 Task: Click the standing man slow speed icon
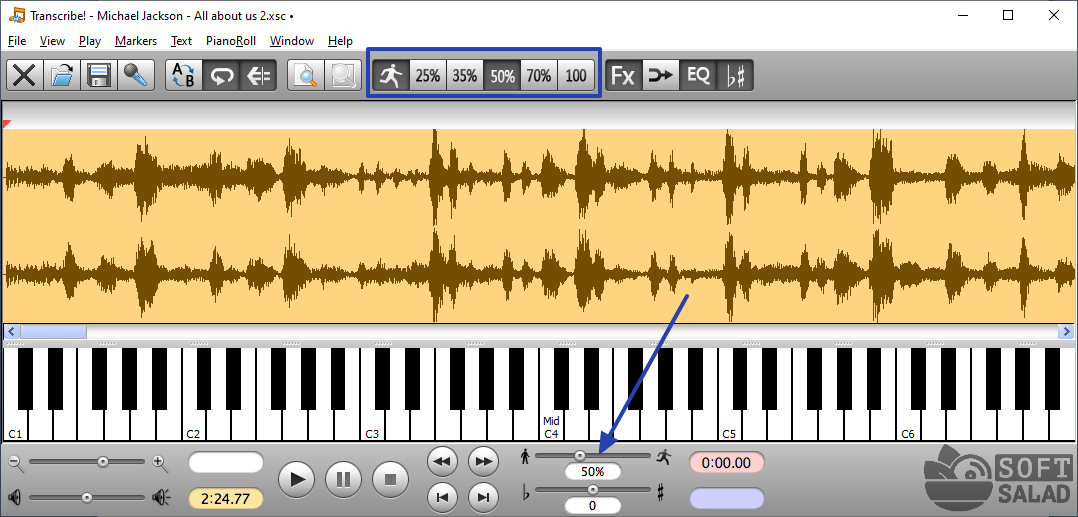(525, 455)
